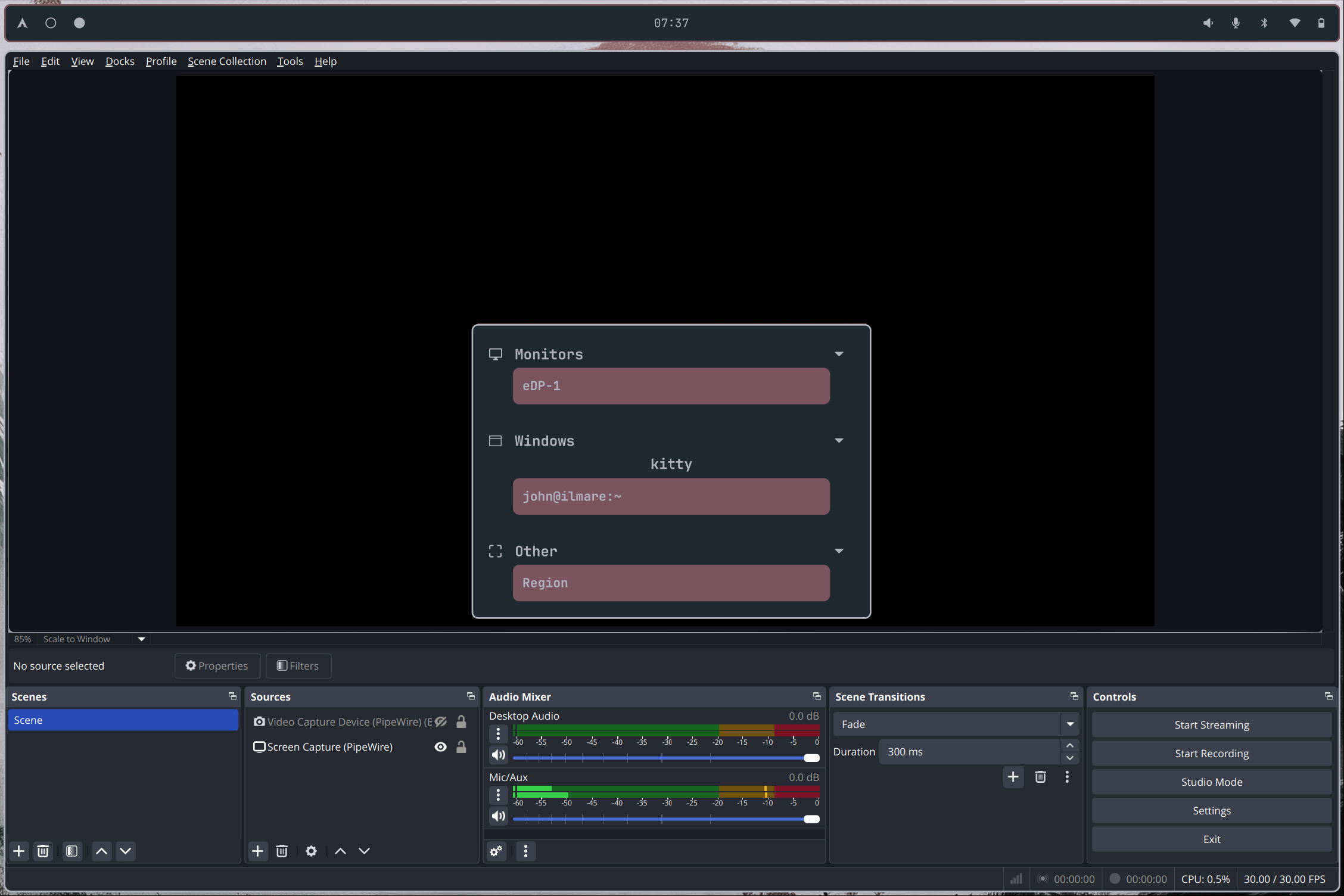Click the launcher arrow icon in top bar
The width and height of the screenshot is (1344, 896).
click(23, 23)
